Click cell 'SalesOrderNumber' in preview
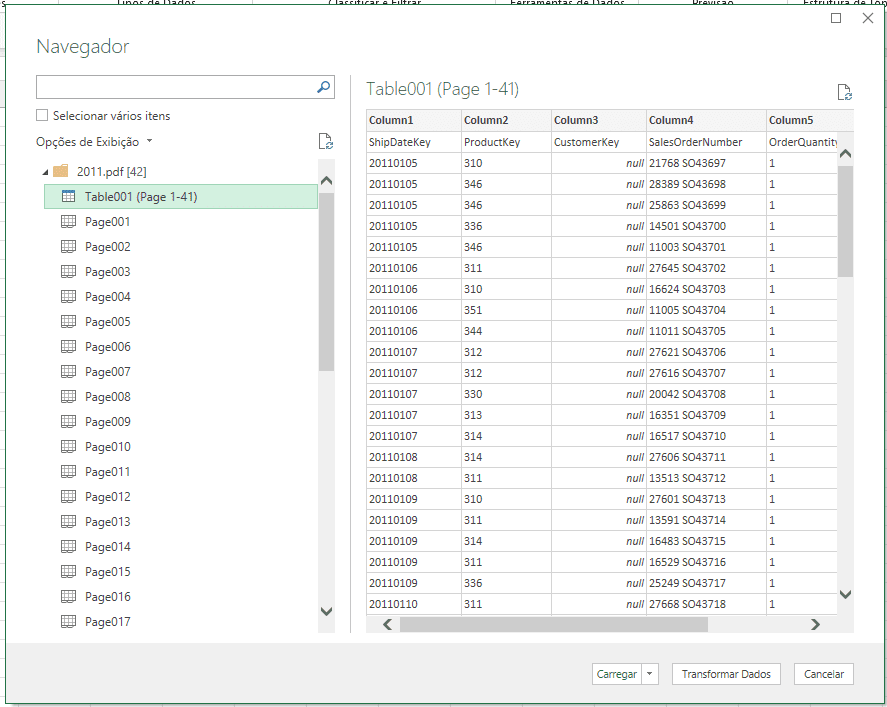Screen dimensions: 887x707 pos(707,142)
